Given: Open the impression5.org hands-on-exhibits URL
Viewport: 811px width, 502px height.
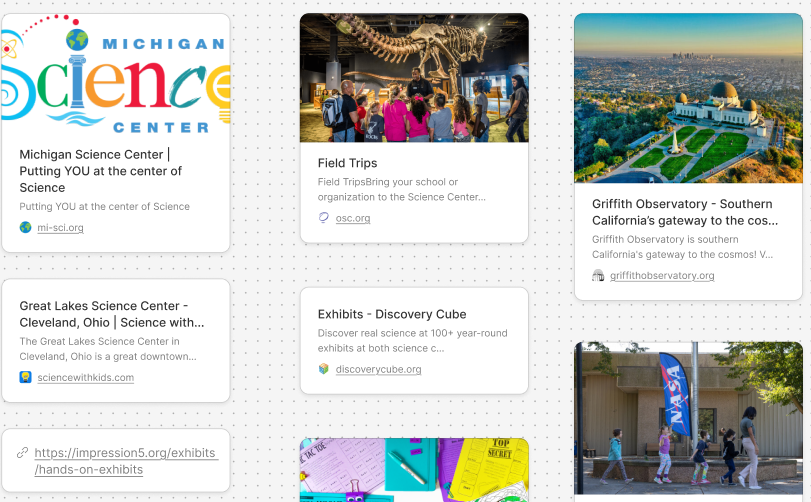Looking at the screenshot, I should point(125,461).
